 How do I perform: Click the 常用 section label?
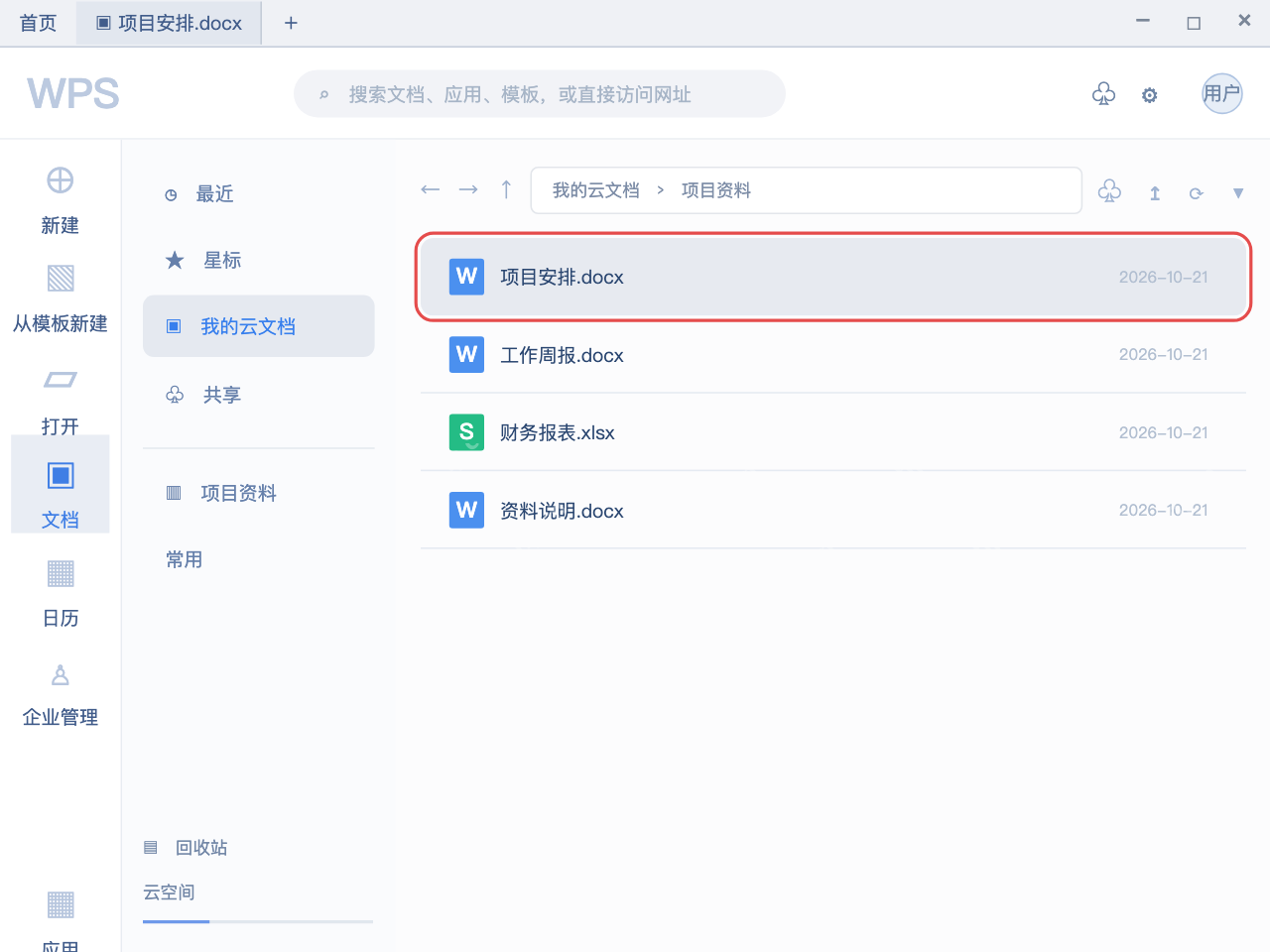tap(185, 559)
